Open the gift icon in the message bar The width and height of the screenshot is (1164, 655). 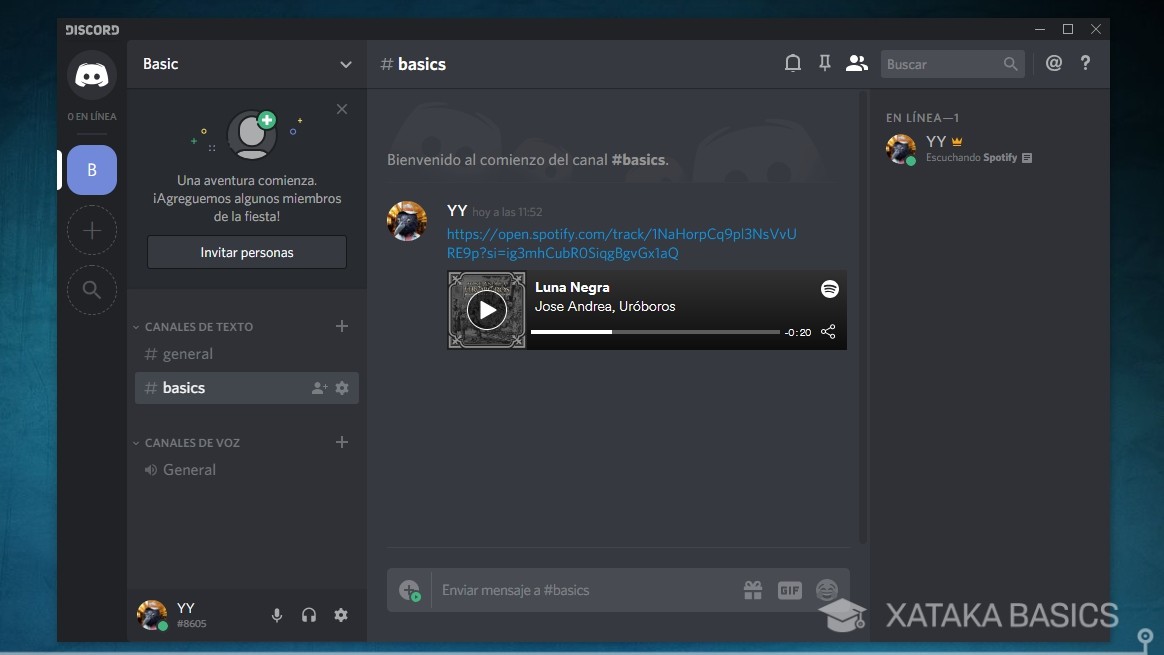click(752, 590)
